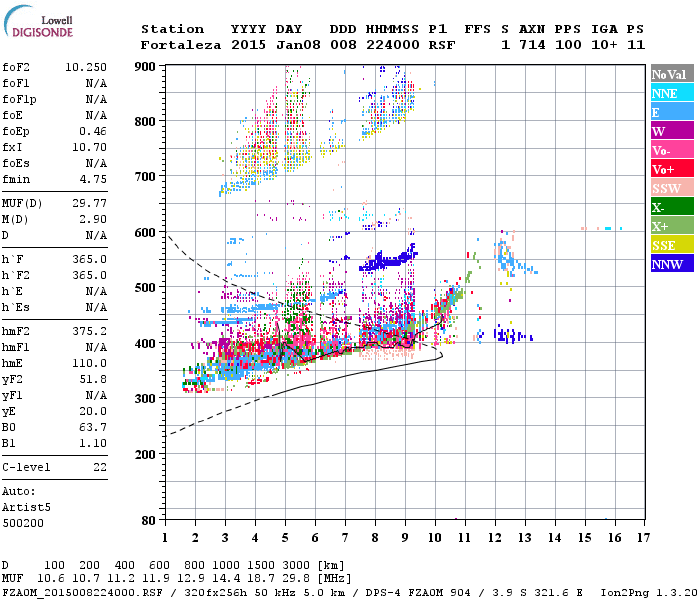The image size is (700, 600).
Task: Click the X- dark green legend swatch
Action: (672, 207)
